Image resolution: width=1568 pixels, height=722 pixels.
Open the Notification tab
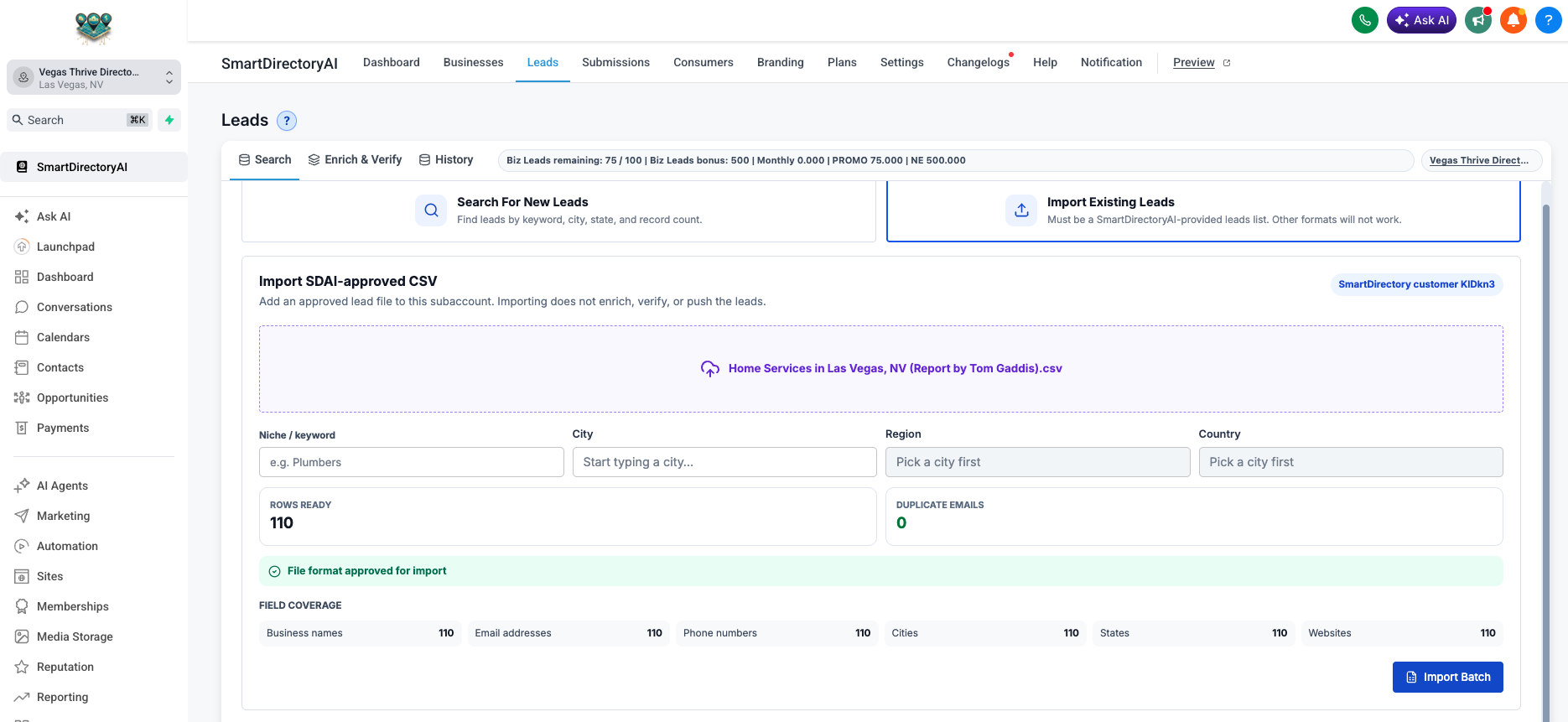(1112, 62)
